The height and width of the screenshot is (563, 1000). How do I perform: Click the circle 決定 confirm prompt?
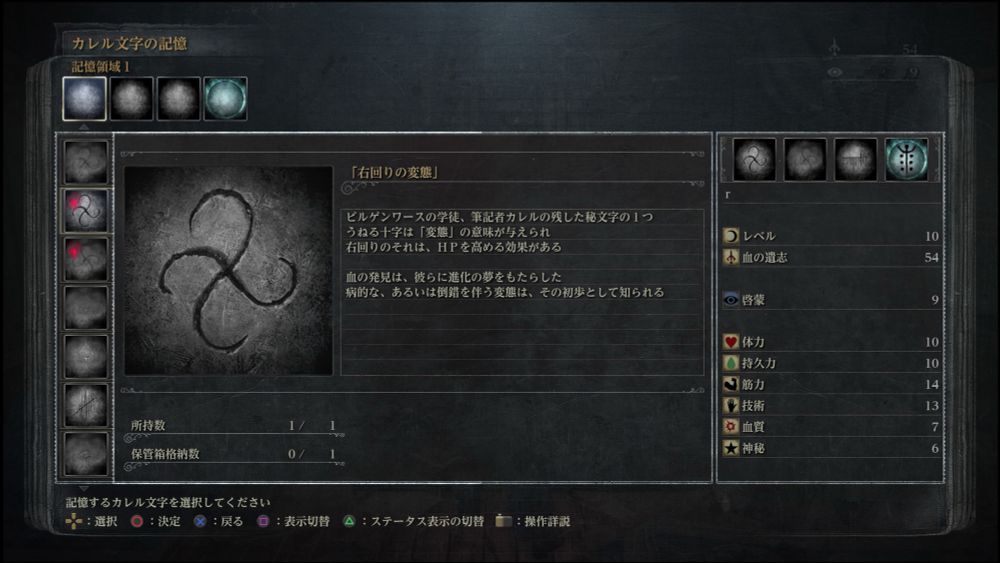tap(156, 521)
